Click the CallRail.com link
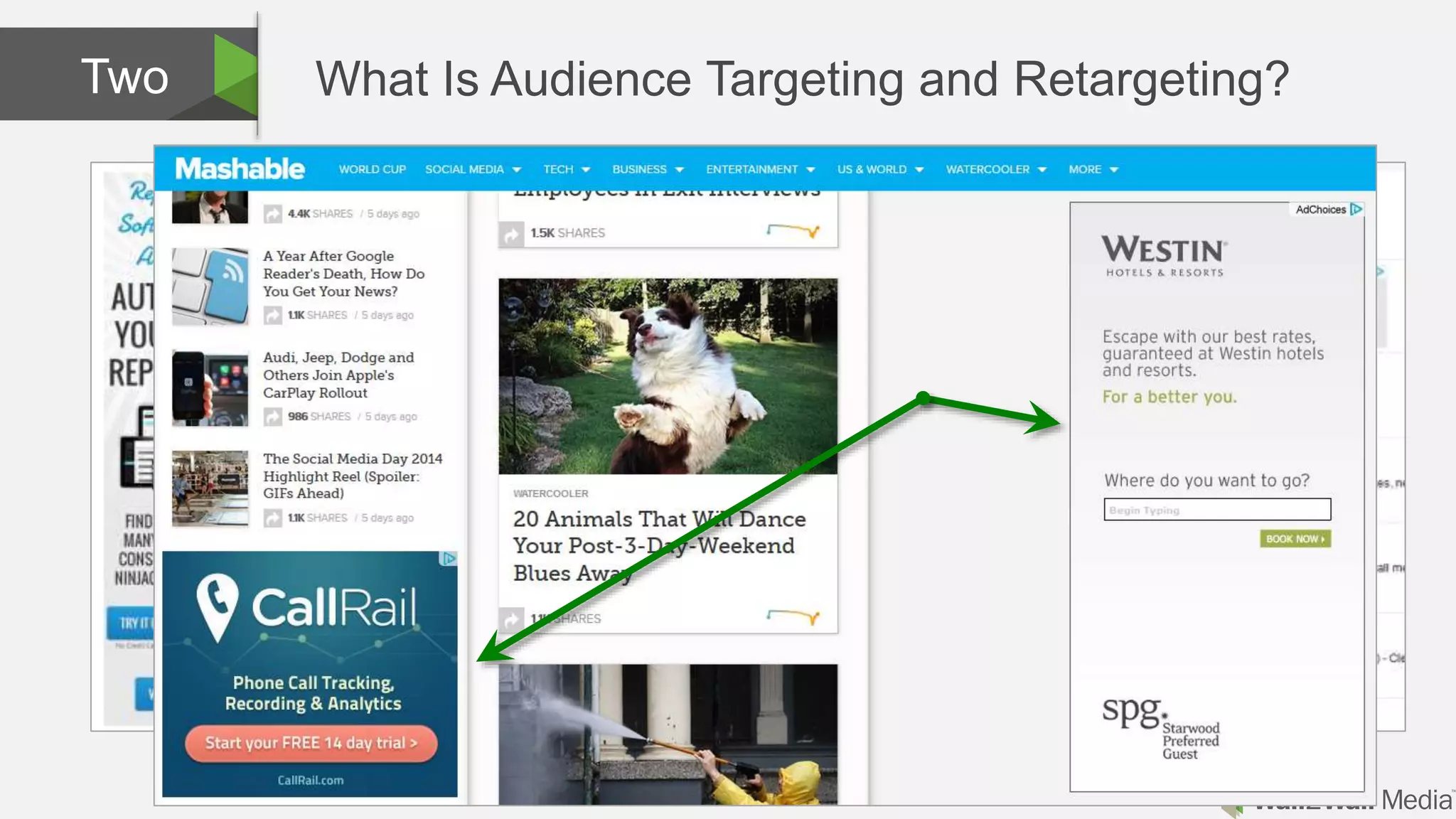Screen dimensions: 1456x819 pos(311,780)
